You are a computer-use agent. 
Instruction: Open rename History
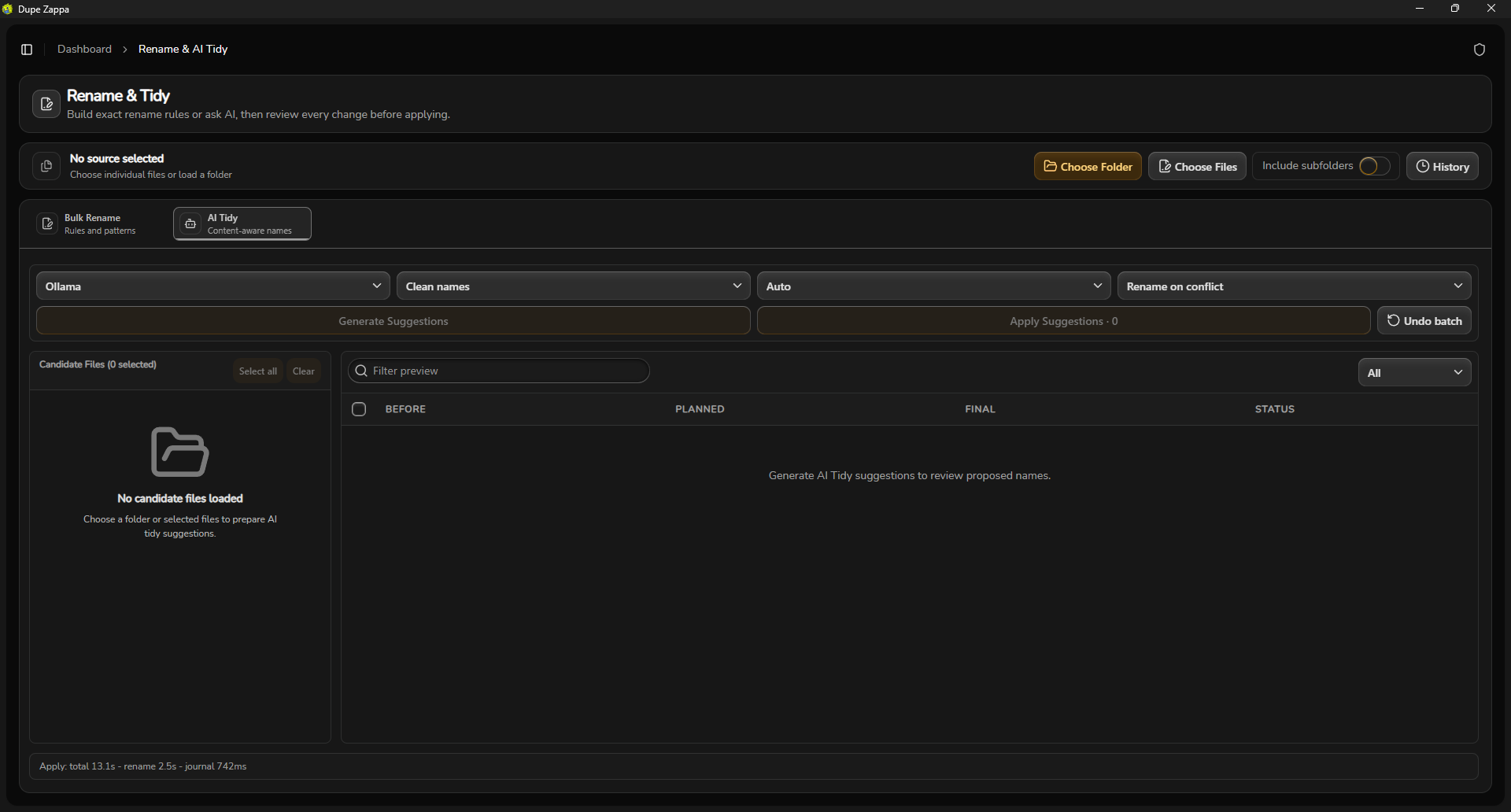tap(1443, 166)
